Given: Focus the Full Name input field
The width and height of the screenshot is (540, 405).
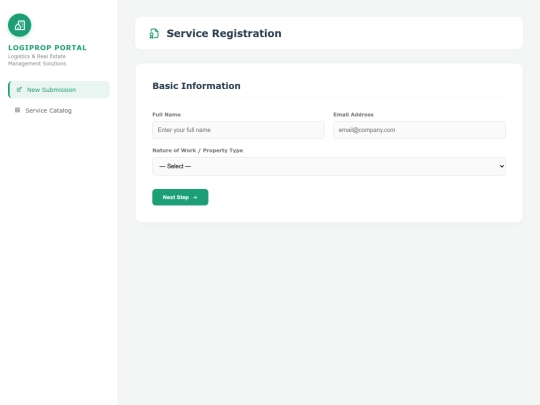Looking at the screenshot, I should [238, 130].
